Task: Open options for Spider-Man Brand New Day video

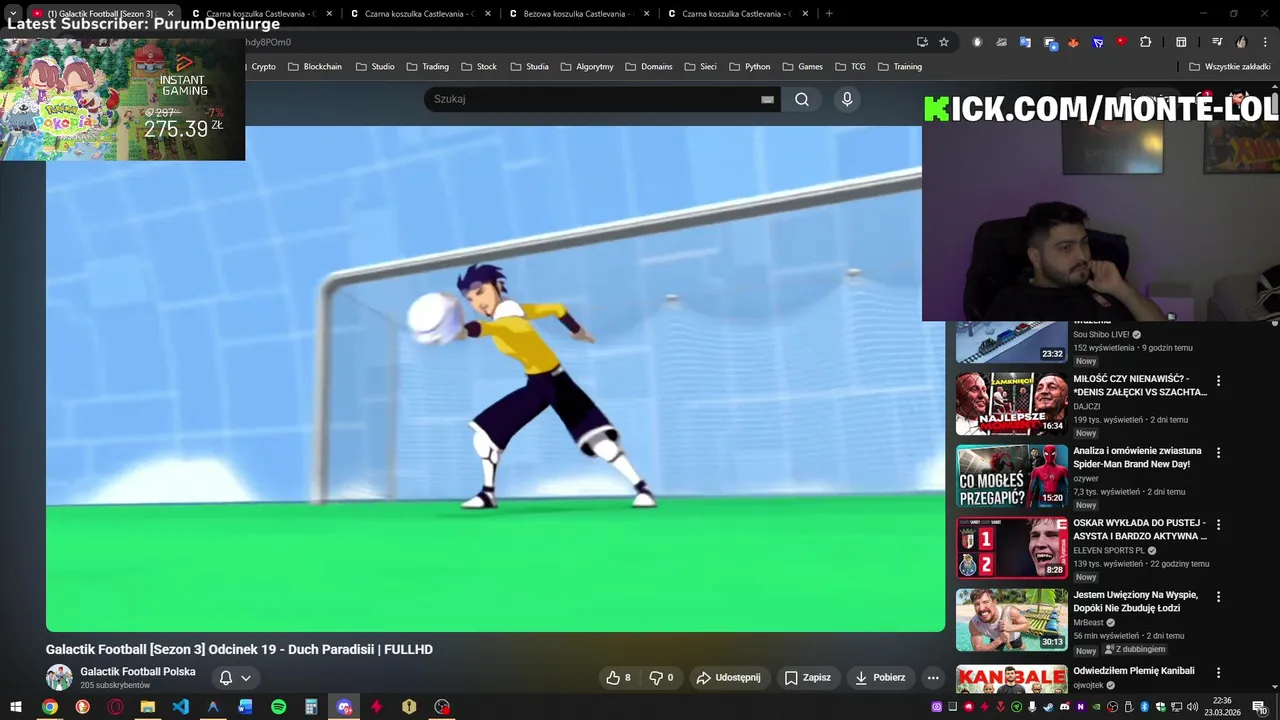Action: pyautogui.click(x=1218, y=452)
